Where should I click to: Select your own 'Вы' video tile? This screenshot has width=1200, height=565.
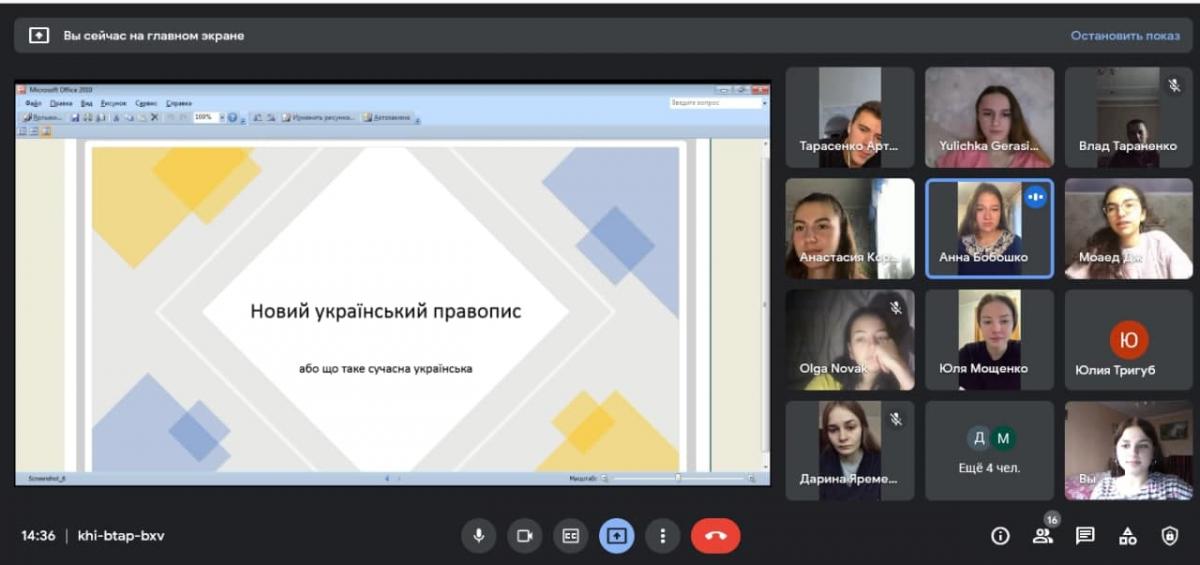coord(1129,451)
